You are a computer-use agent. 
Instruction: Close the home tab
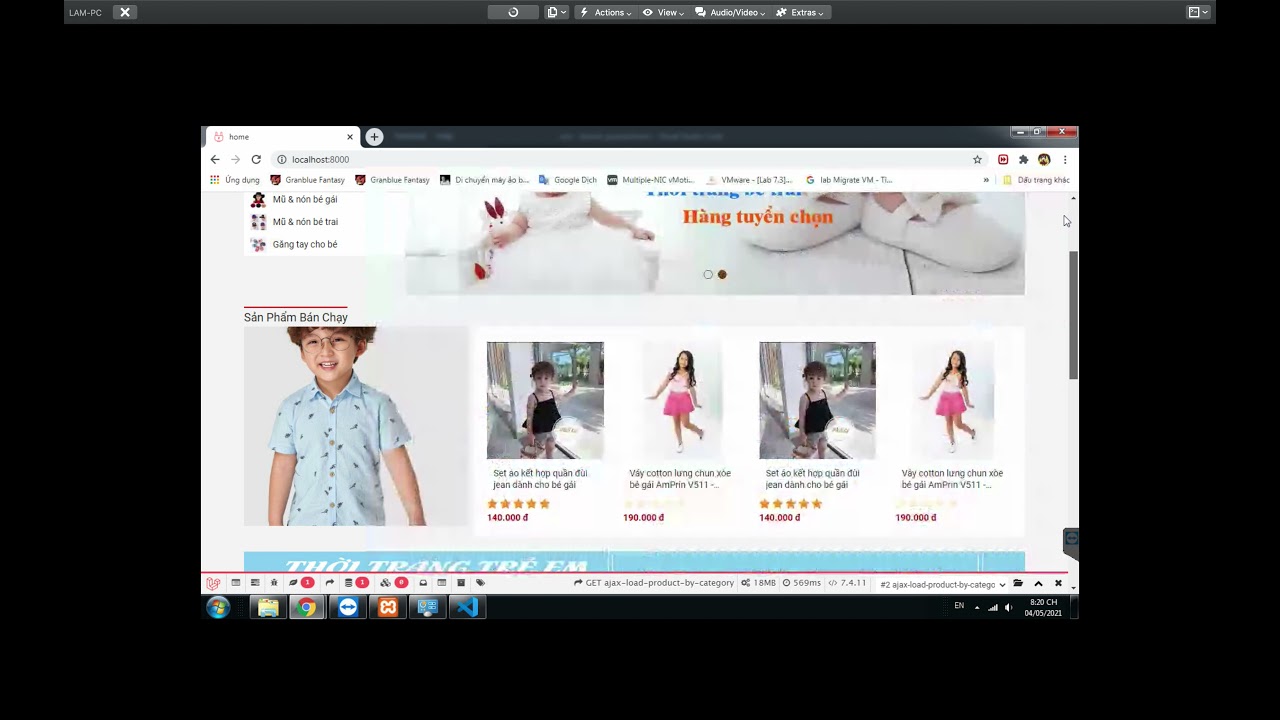[350, 137]
